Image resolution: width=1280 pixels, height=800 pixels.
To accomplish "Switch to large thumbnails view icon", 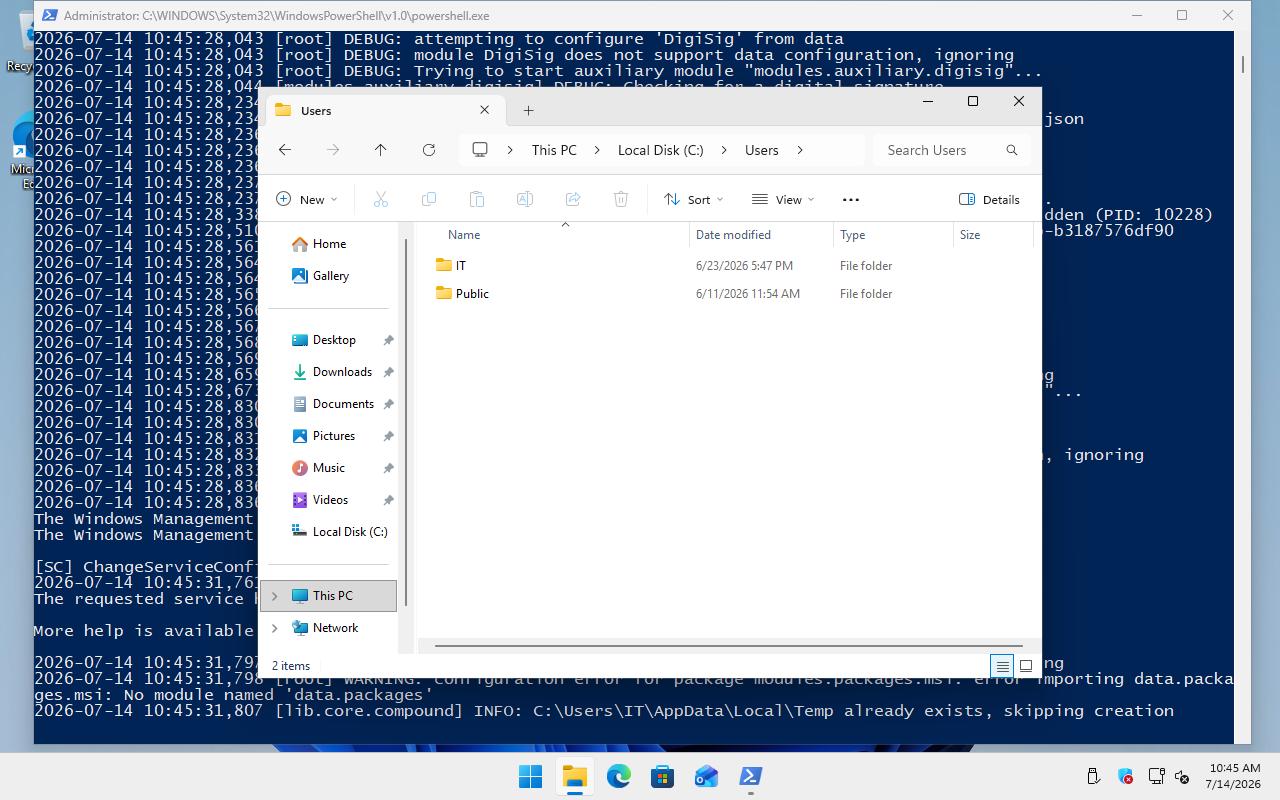I will [1026, 666].
